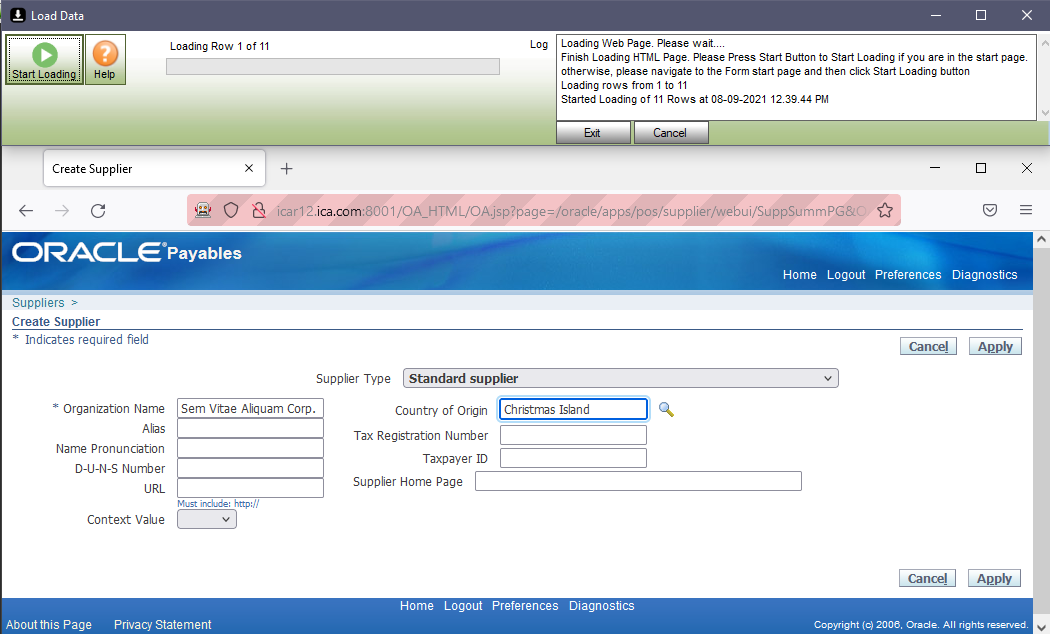Open the browser hamburger menu
Viewport: 1050px width, 634px height.
click(x=1025, y=210)
